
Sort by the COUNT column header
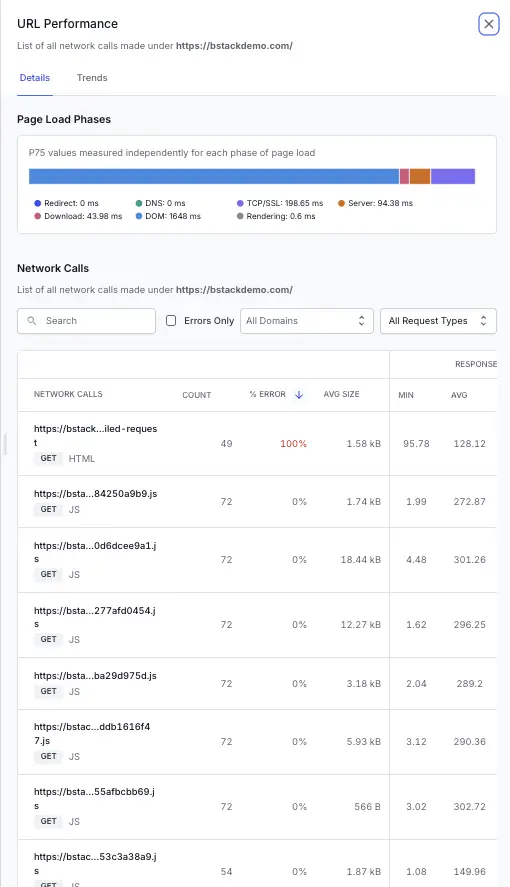197,395
